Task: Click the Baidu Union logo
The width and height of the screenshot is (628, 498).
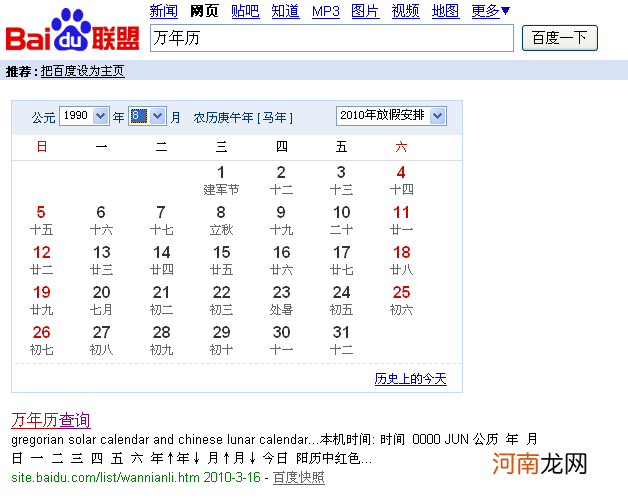Action: pyautogui.click(x=73, y=32)
